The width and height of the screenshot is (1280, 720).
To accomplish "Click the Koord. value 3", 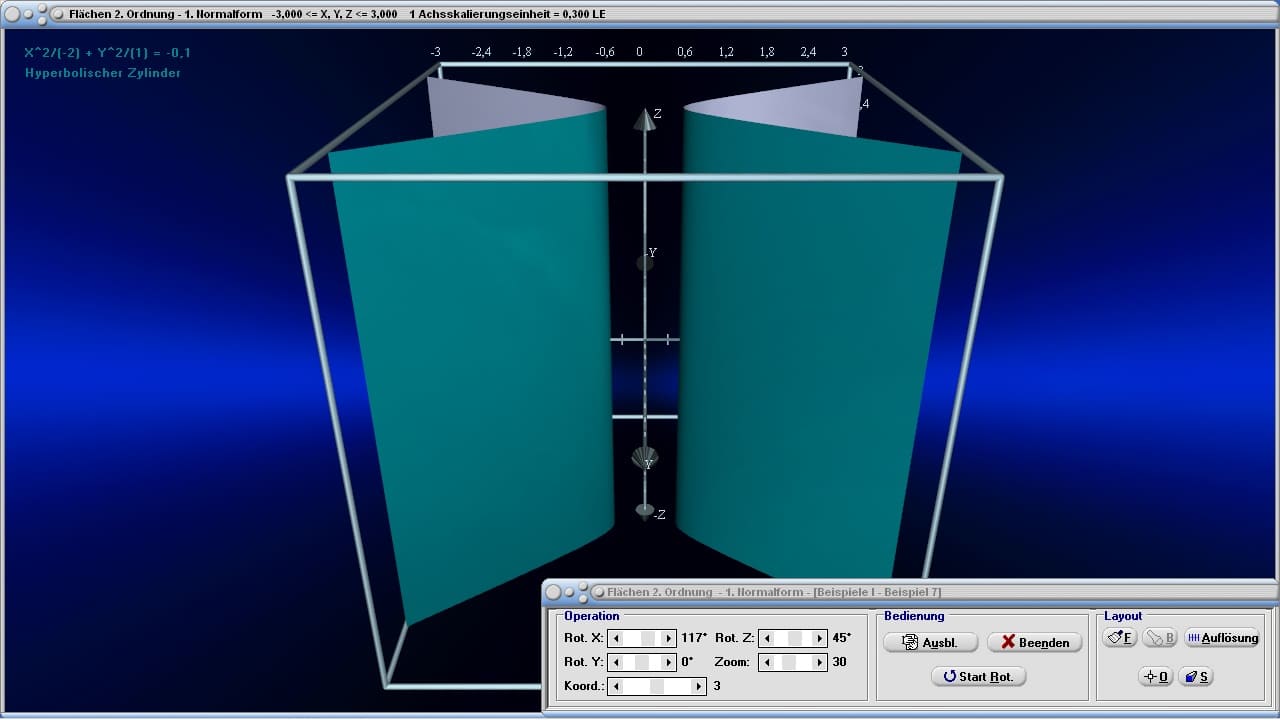I will pos(717,686).
